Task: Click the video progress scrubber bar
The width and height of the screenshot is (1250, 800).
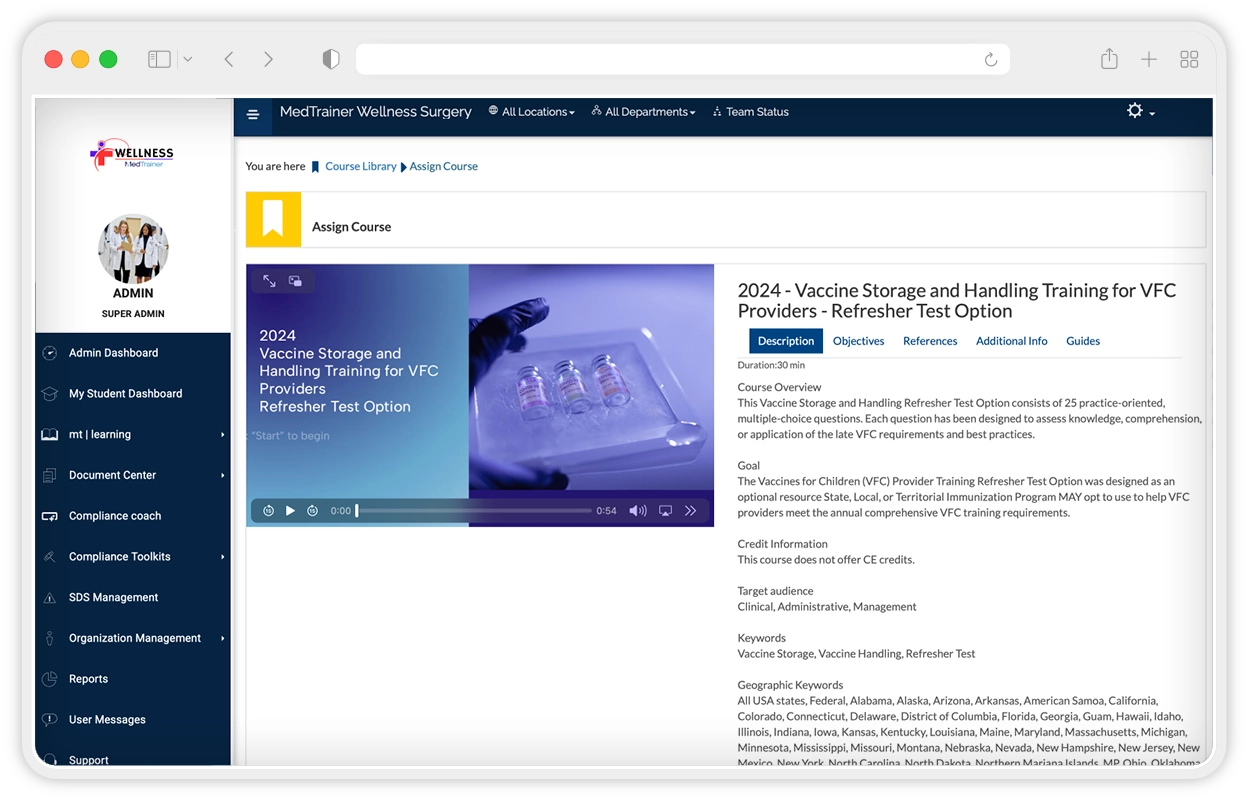Action: (474, 511)
